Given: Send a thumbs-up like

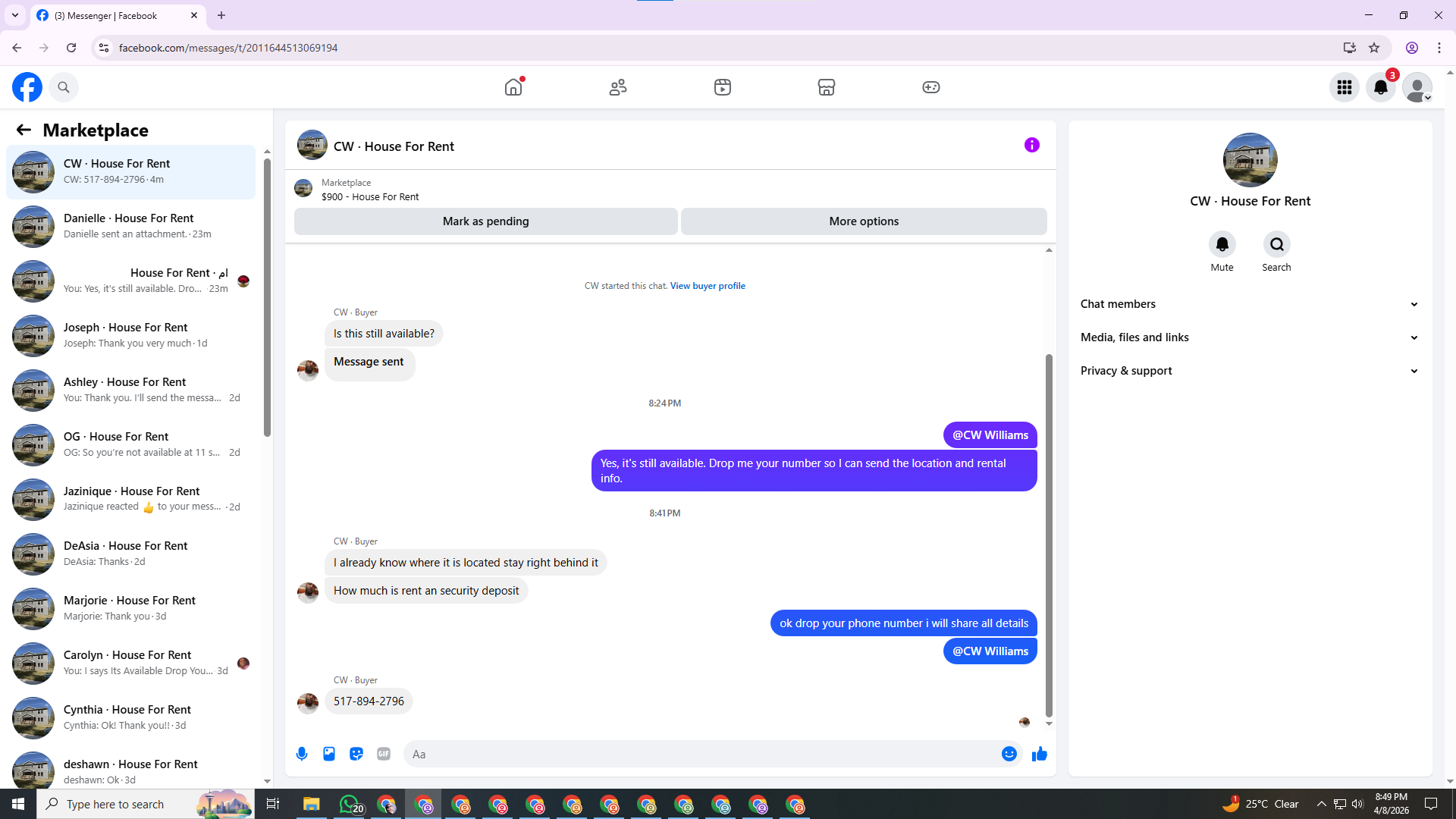Looking at the screenshot, I should pyautogui.click(x=1039, y=754).
